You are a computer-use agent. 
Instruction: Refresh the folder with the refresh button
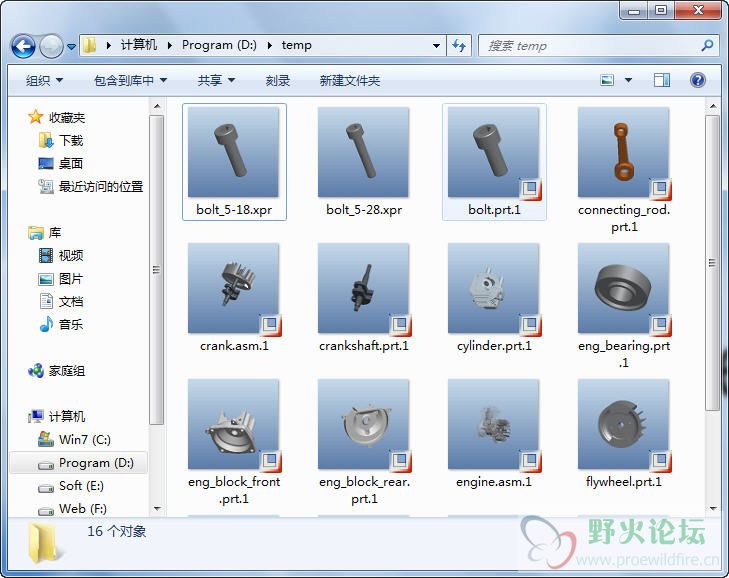(459, 46)
